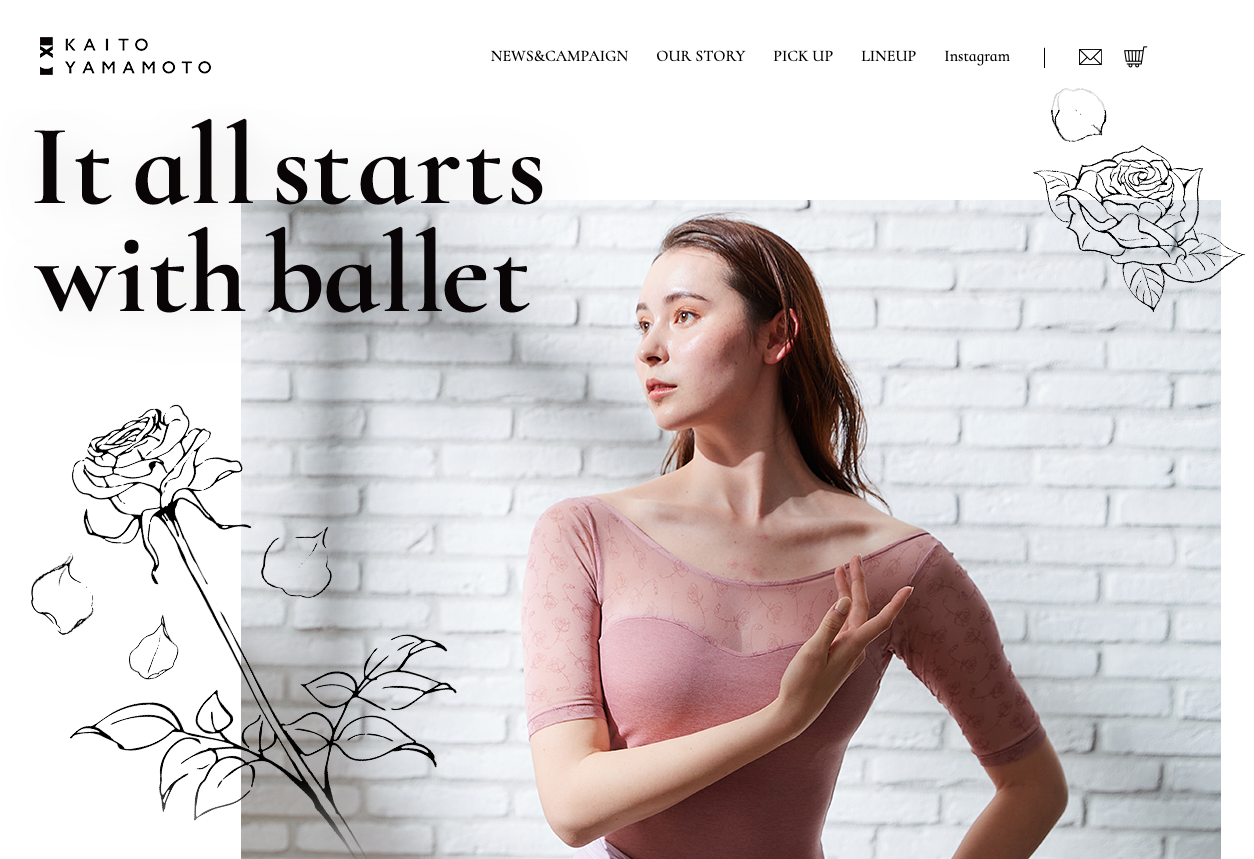The height and width of the screenshot is (859, 1254).
Task: Open the shopping cart icon
Action: 1135,56
